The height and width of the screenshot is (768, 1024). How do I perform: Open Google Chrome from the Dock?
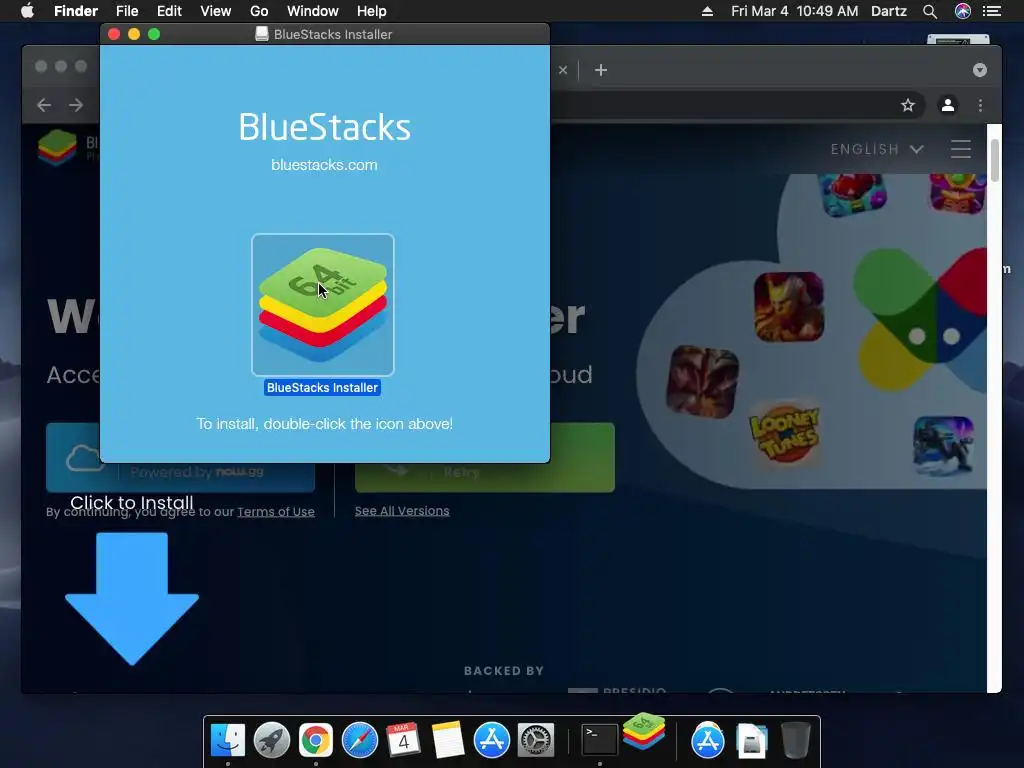pyautogui.click(x=315, y=740)
